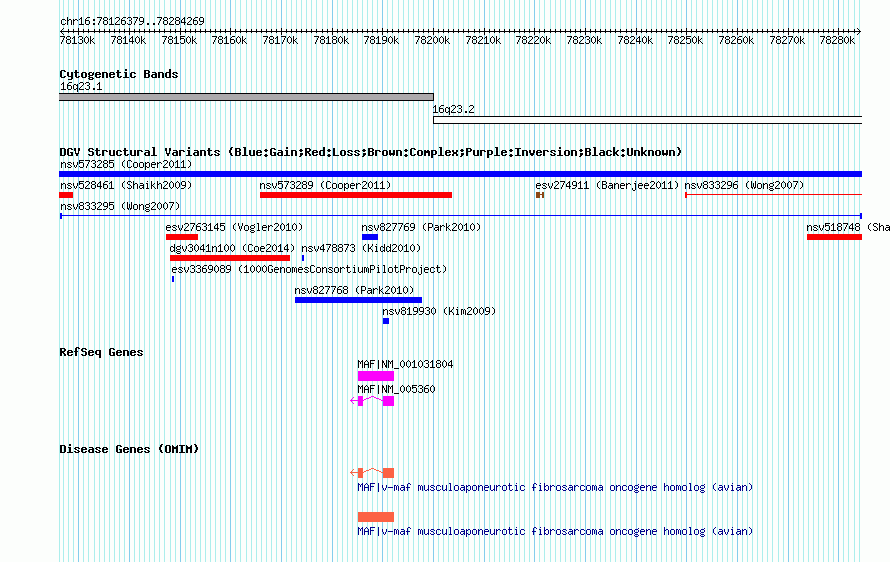The height and width of the screenshot is (562, 890).
Task: Open the lower MAF v-maf OMIM link
Action: pyautogui.click(x=555, y=531)
